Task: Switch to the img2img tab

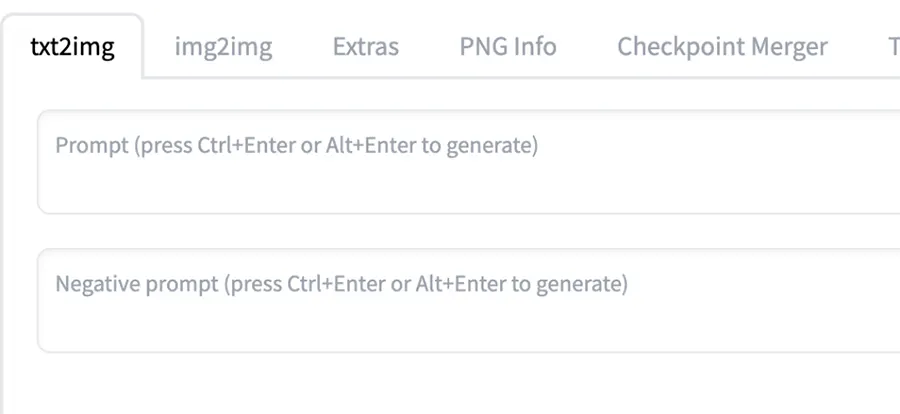Action: tap(223, 47)
